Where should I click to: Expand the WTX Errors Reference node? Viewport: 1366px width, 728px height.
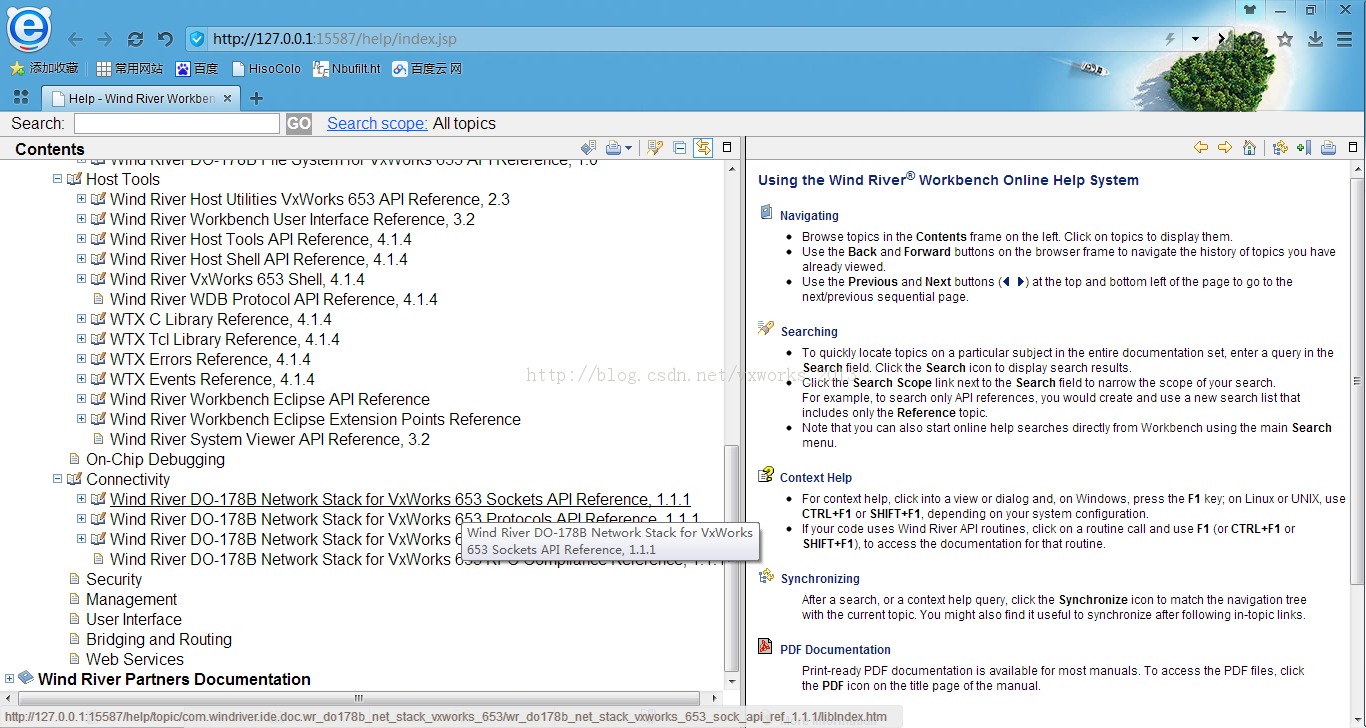pyautogui.click(x=81, y=359)
